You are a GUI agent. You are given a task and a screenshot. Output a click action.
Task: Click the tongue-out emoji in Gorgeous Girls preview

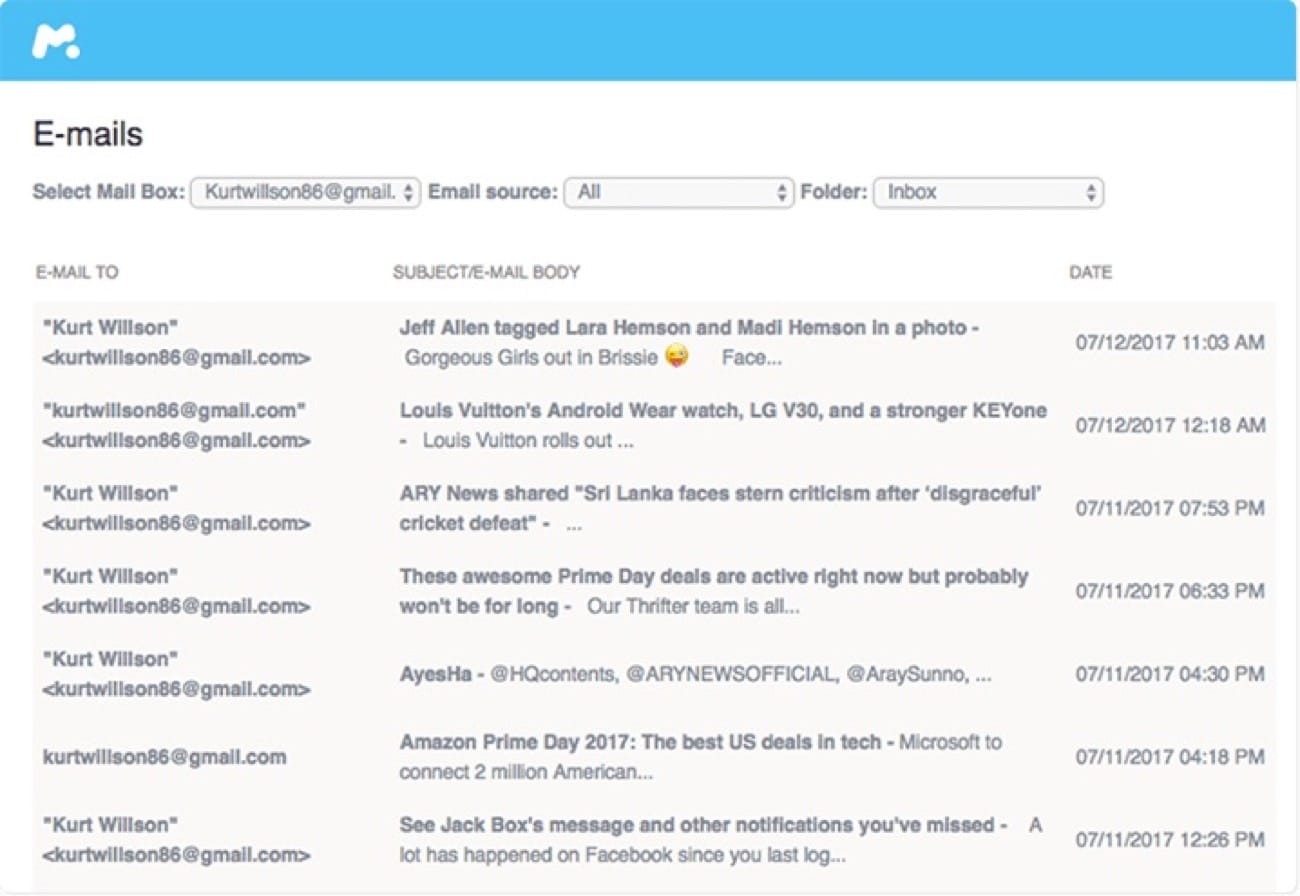click(x=677, y=356)
